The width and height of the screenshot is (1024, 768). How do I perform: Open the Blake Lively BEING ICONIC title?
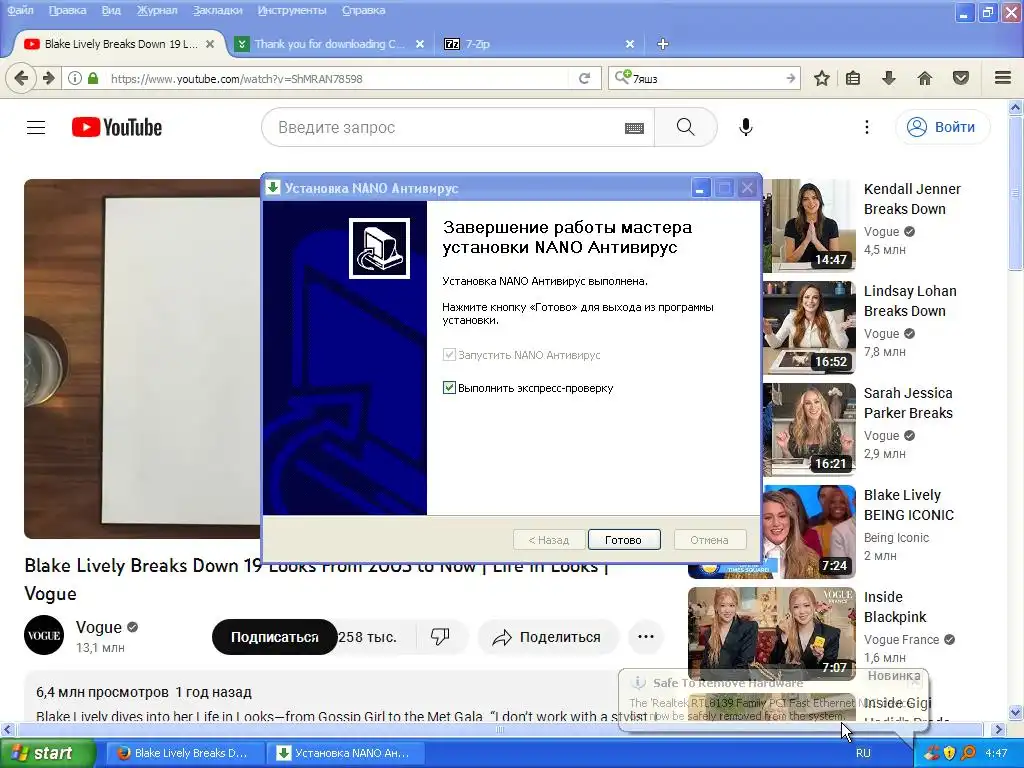pyautogui.click(x=908, y=505)
